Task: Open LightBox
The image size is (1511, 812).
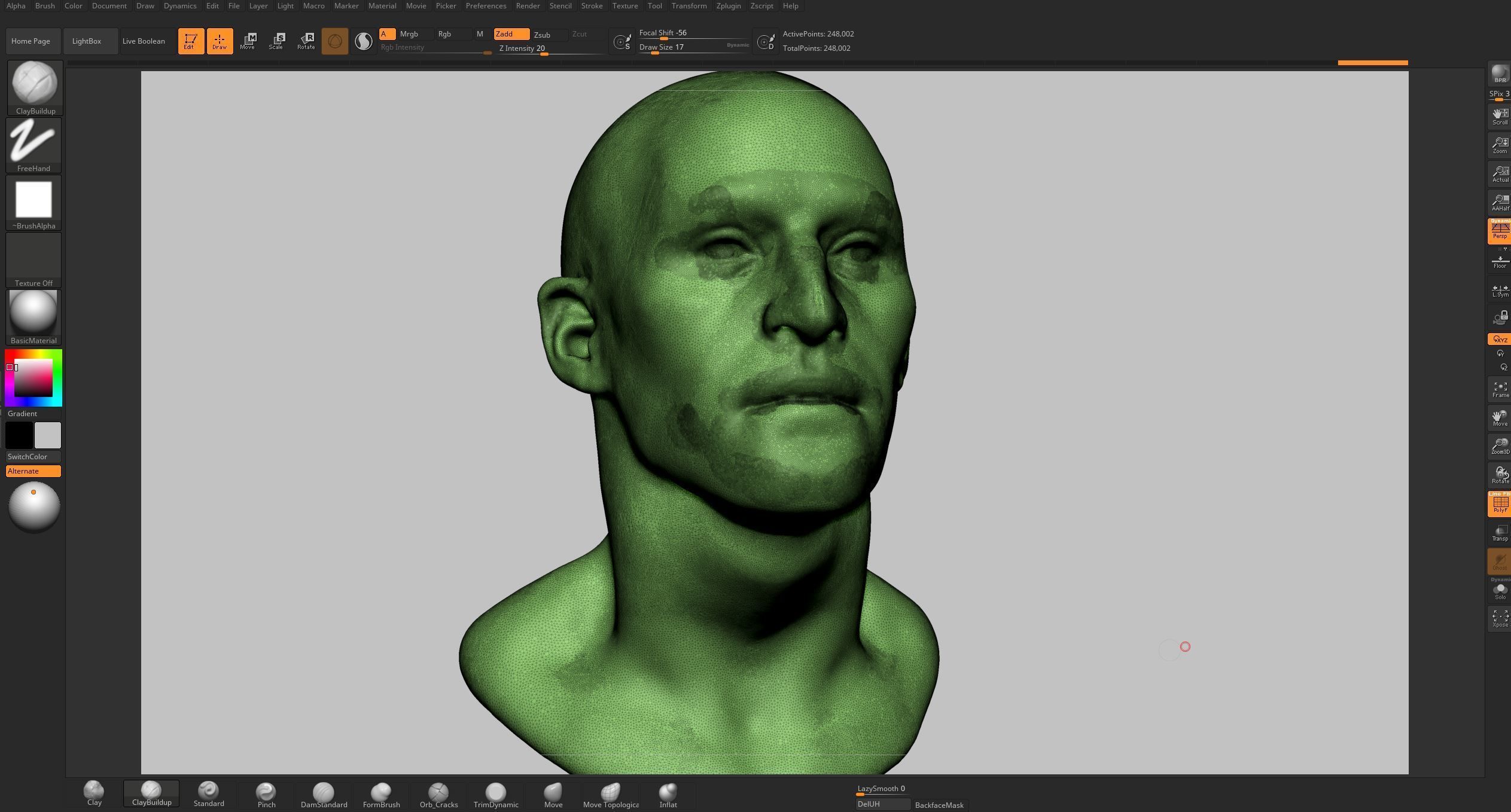Action: pyautogui.click(x=90, y=41)
